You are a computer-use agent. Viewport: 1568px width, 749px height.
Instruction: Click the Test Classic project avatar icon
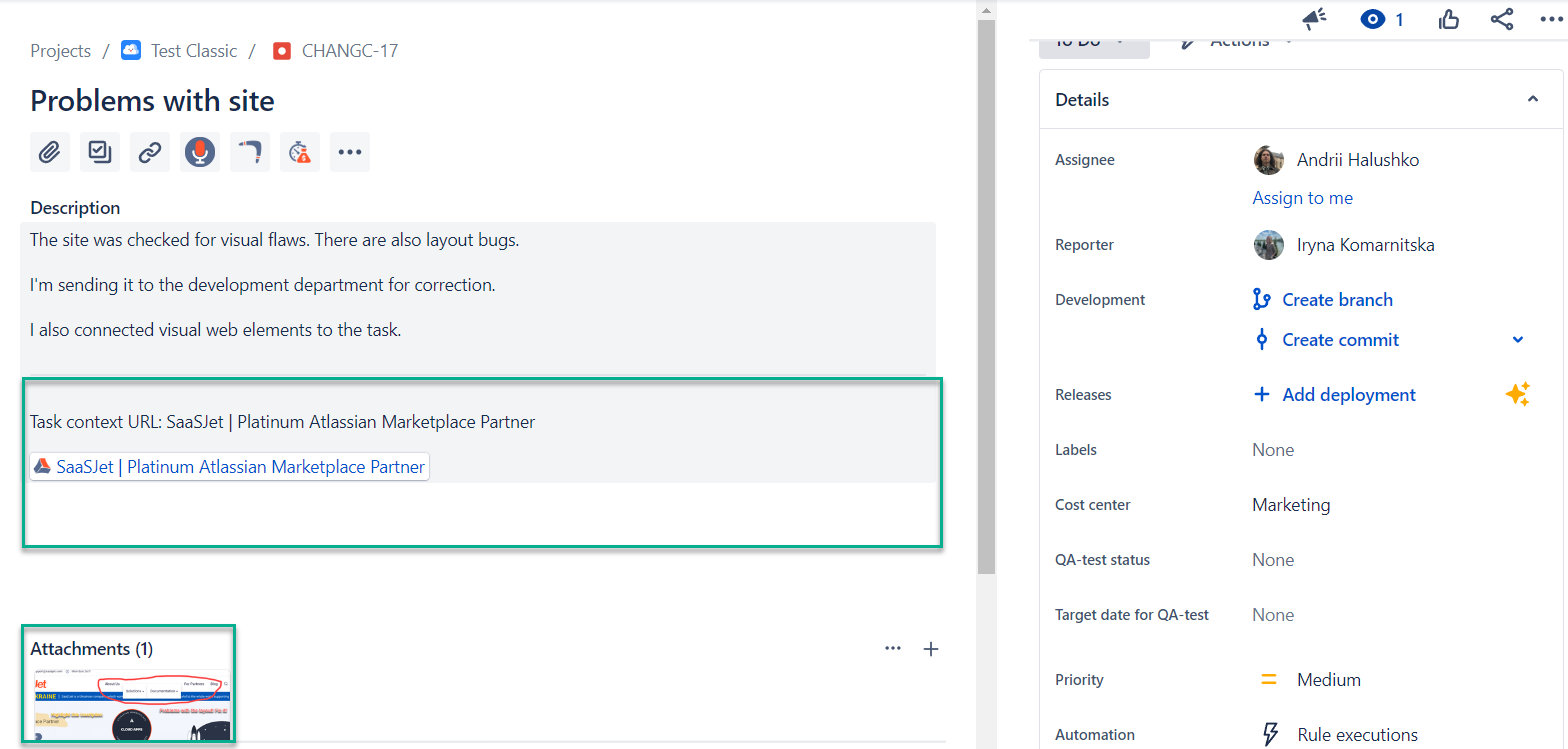pyautogui.click(x=131, y=50)
